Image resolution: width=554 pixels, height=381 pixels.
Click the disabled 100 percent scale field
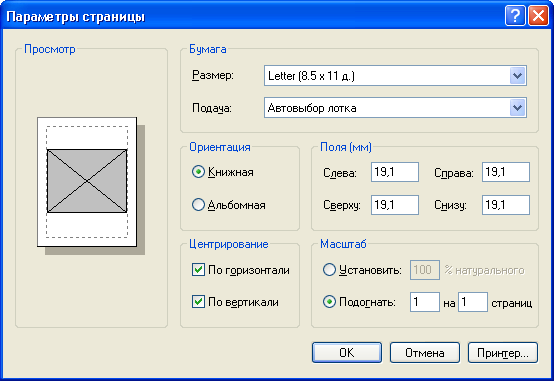coord(425,270)
